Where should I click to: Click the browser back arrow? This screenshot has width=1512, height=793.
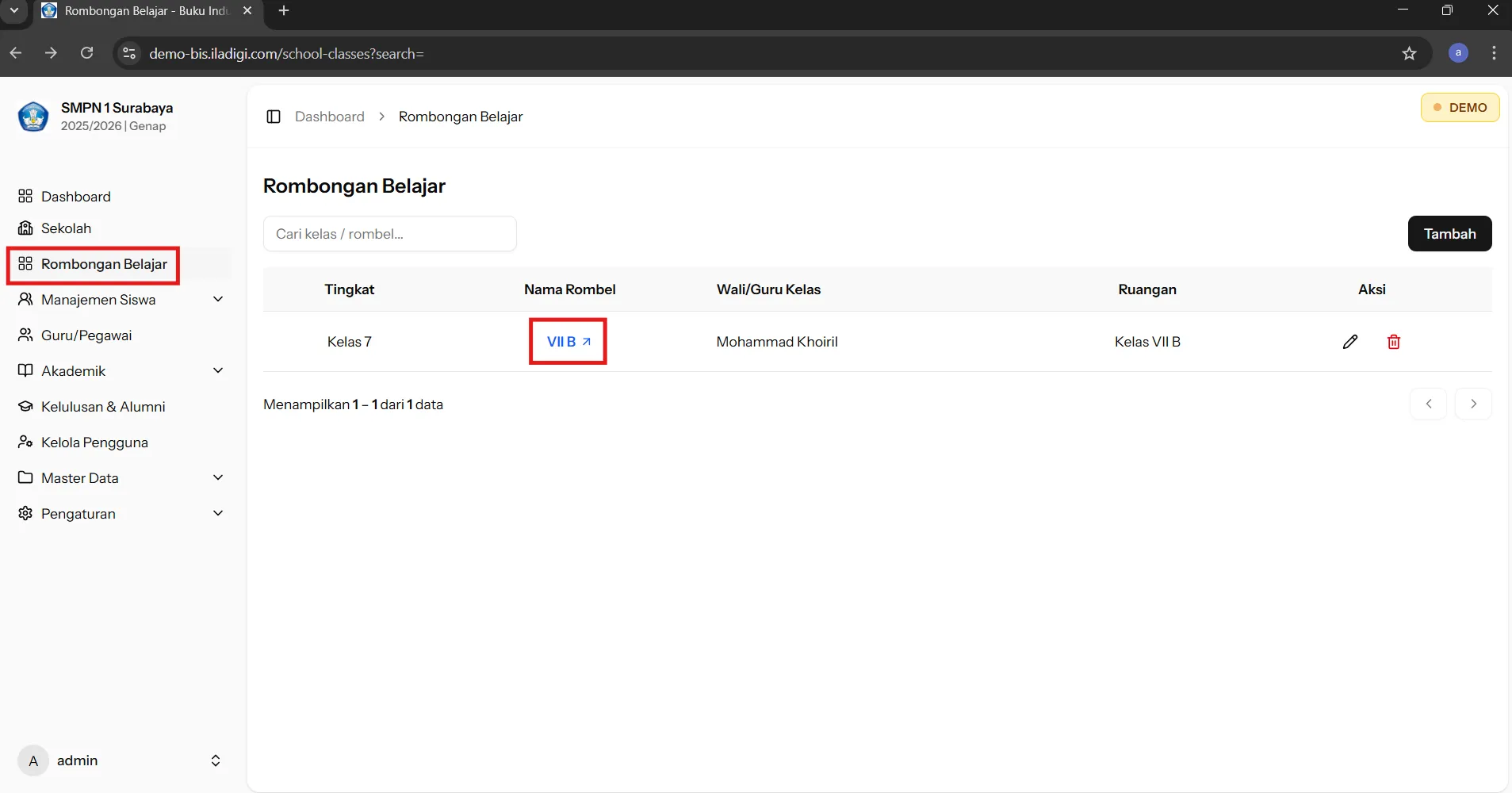point(16,53)
